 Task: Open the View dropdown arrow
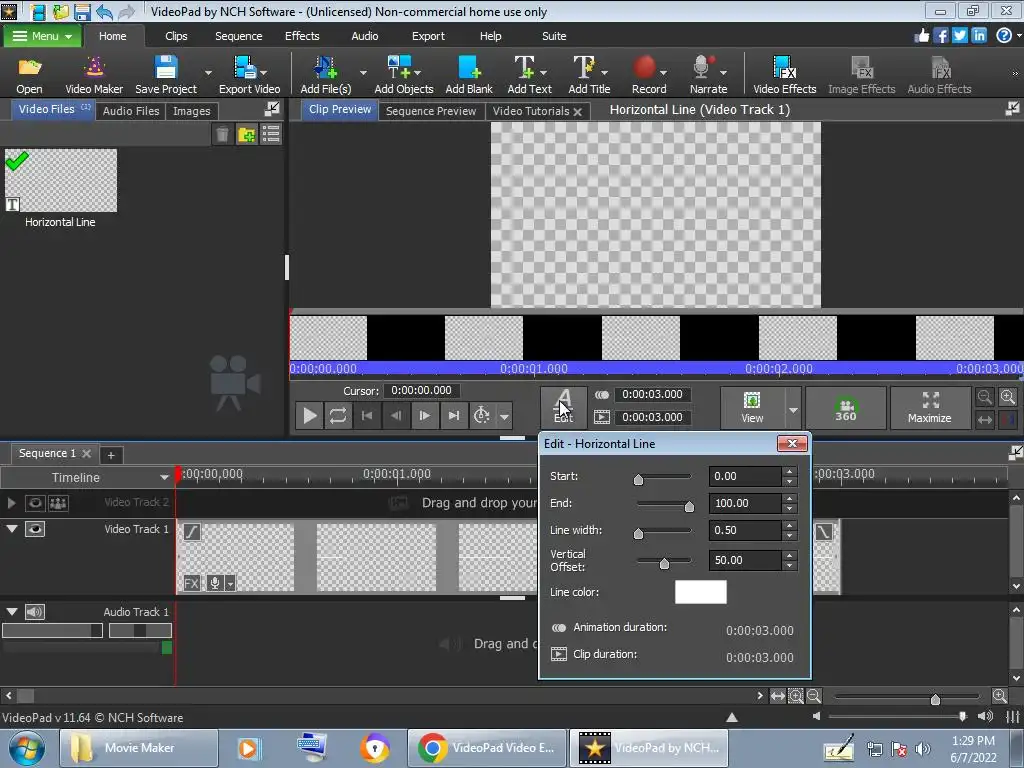(793, 410)
